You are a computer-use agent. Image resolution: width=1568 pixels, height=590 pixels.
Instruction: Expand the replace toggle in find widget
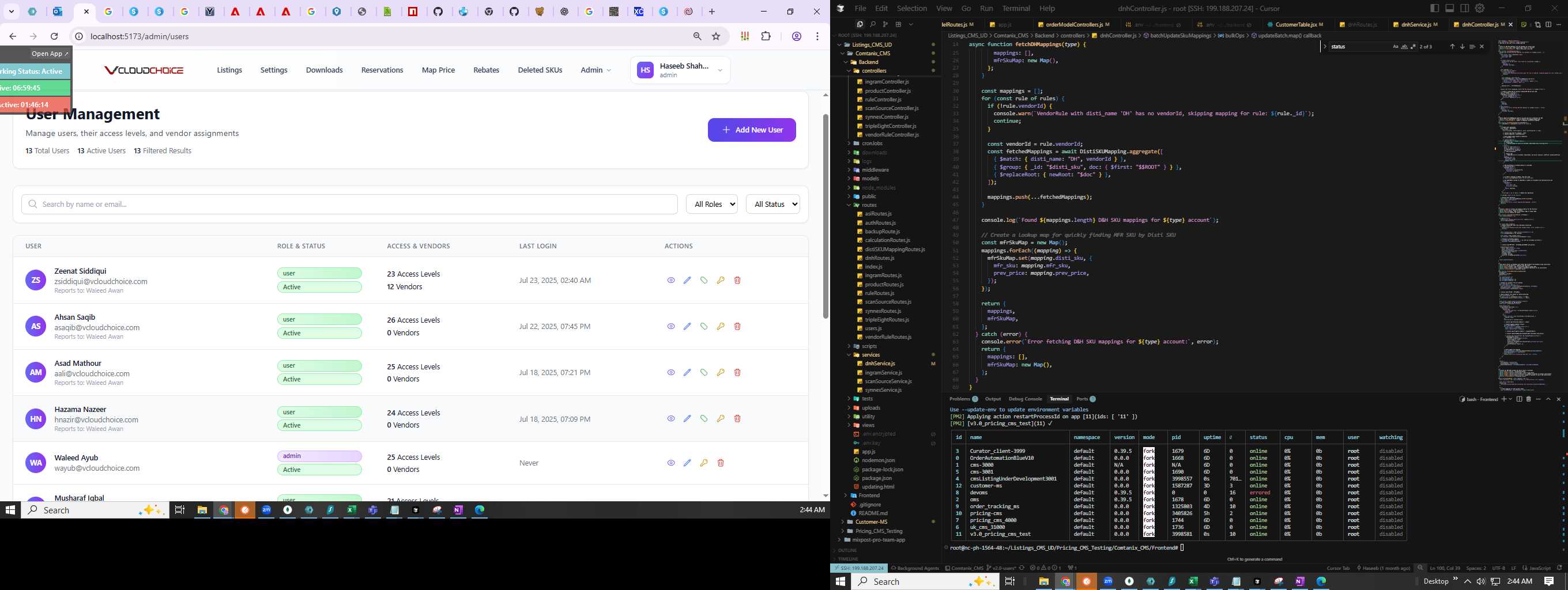[x=1325, y=47]
